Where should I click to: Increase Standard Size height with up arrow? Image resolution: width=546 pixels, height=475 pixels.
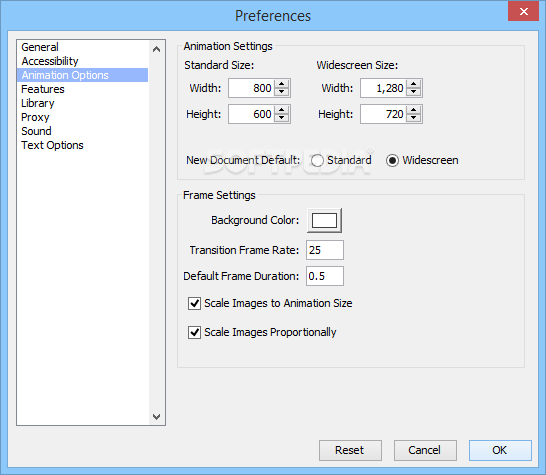281,110
